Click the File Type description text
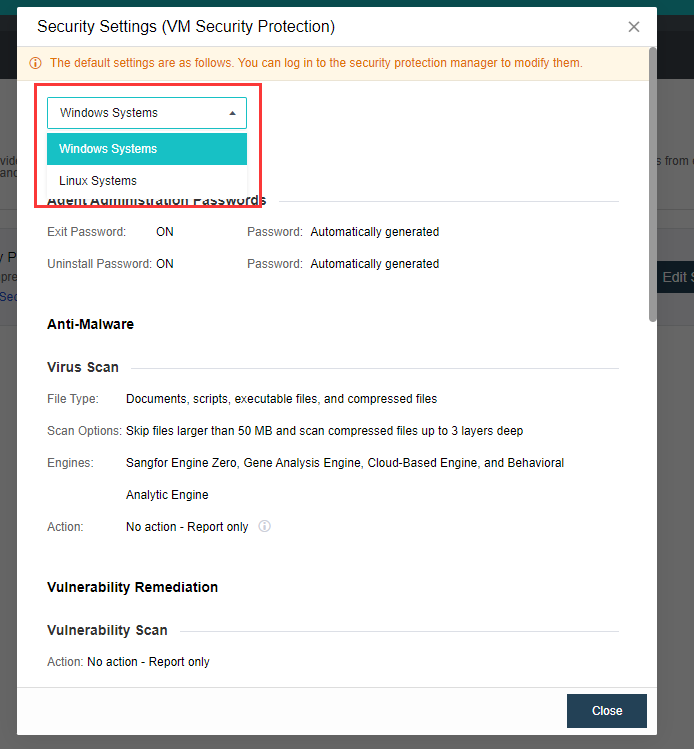This screenshot has height=749, width=694. (x=281, y=399)
